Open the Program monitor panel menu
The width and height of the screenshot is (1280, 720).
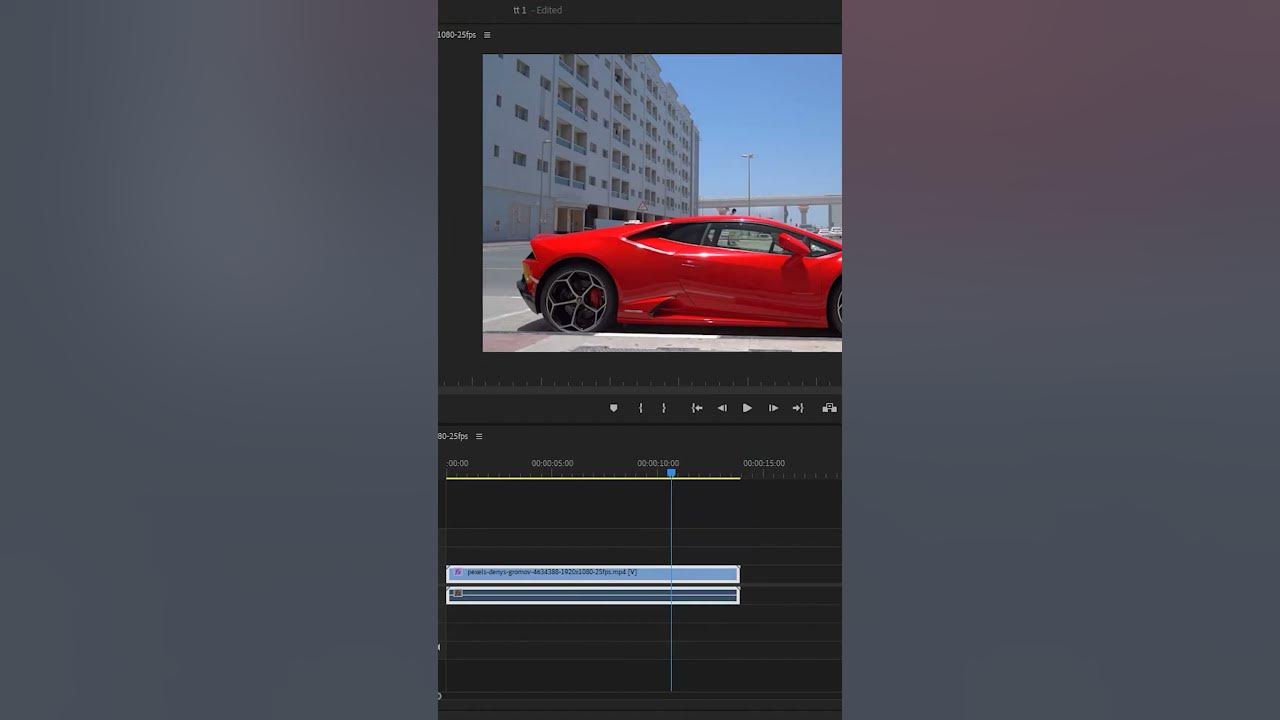(487, 35)
